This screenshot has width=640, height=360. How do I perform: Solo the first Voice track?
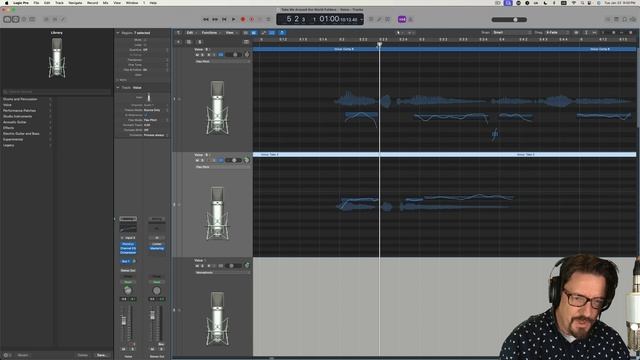click(x=202, y=55)
